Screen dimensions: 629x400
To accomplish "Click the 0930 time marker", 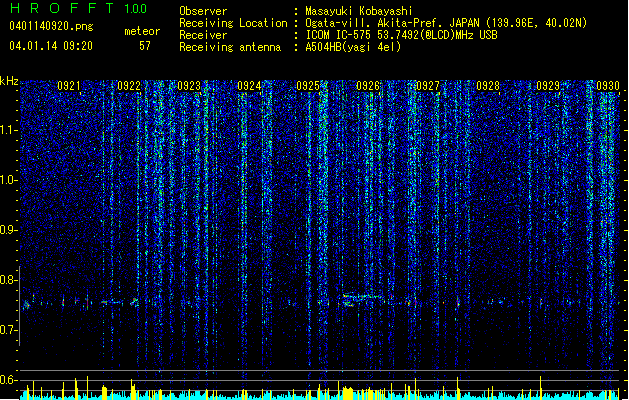I will coord(608,86).
